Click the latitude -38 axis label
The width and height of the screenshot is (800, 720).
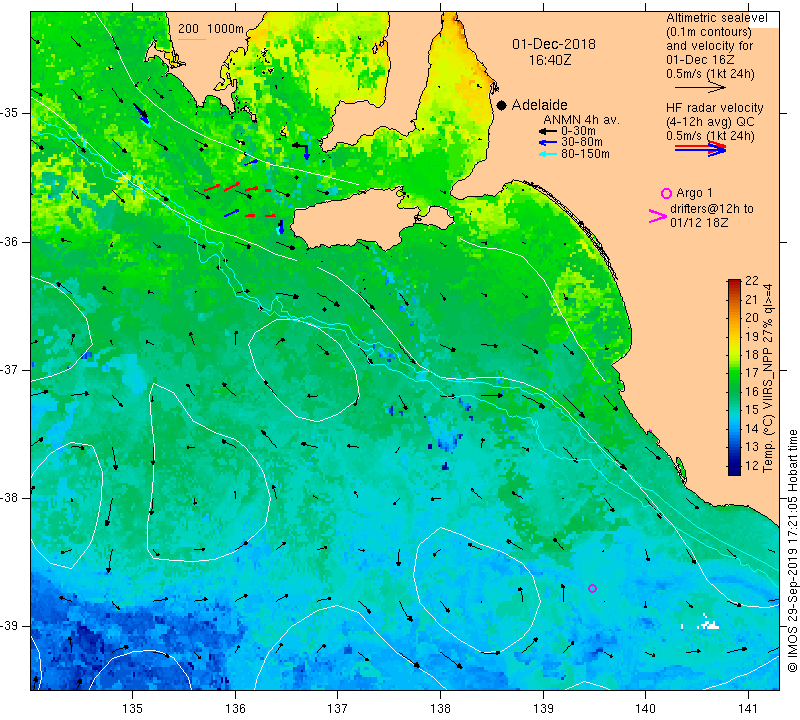pos(10,498)
